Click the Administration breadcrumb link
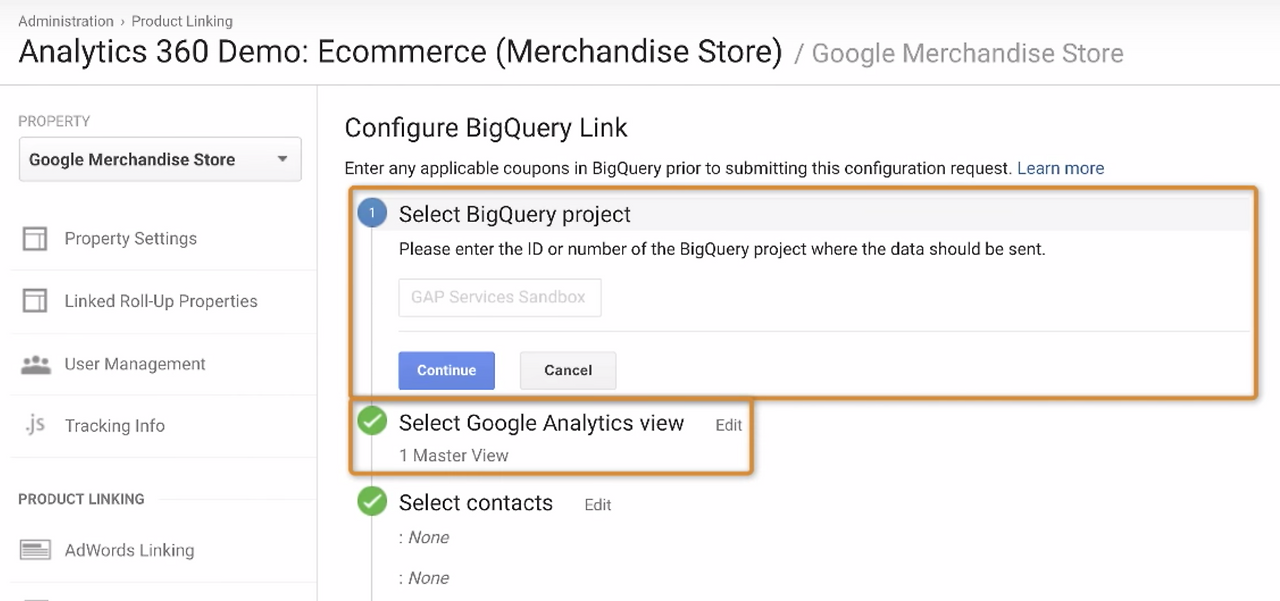 [66, 21]
